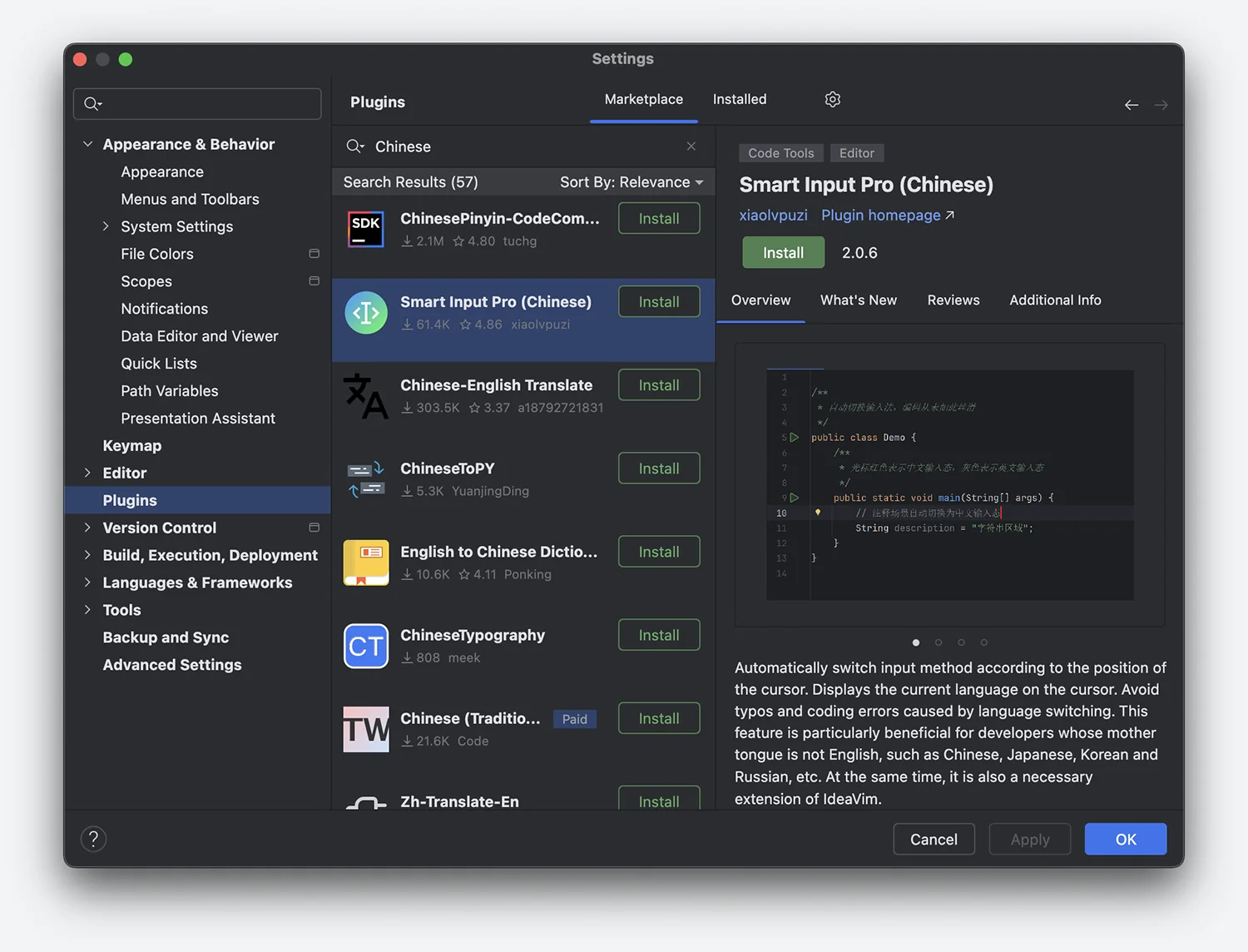Click the ChineseToPY plugin icon
Viewport: 1248px width, 952px height.
pos(366,479)
